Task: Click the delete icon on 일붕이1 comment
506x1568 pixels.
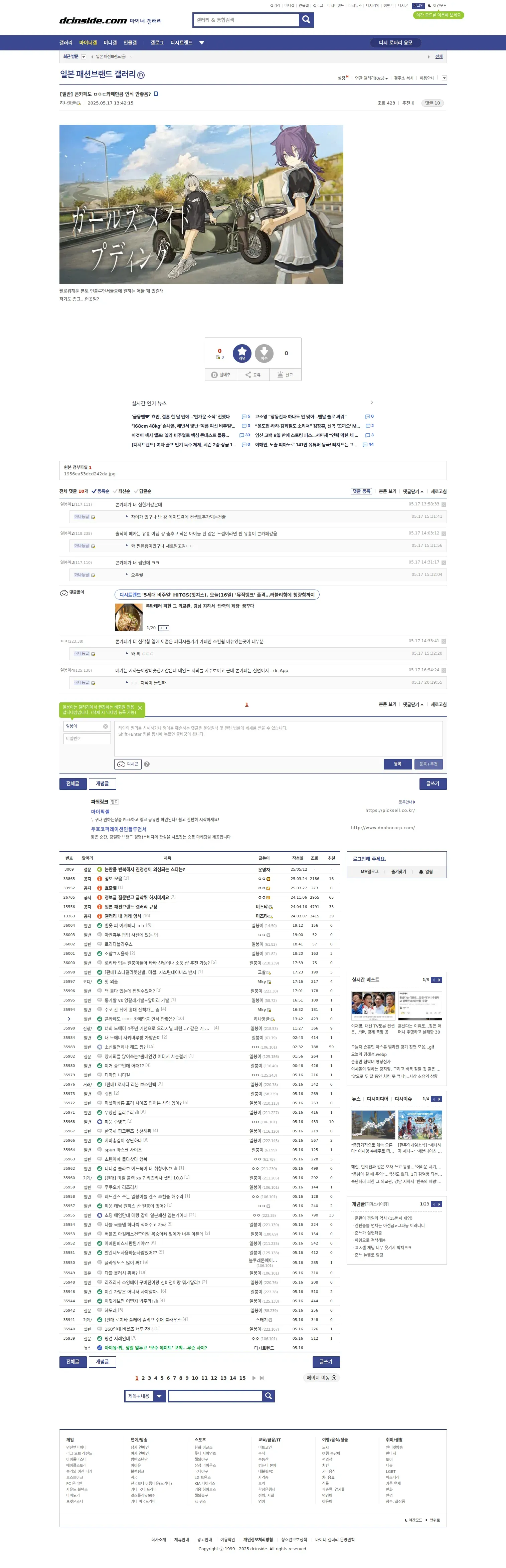Action: point(443,505)
